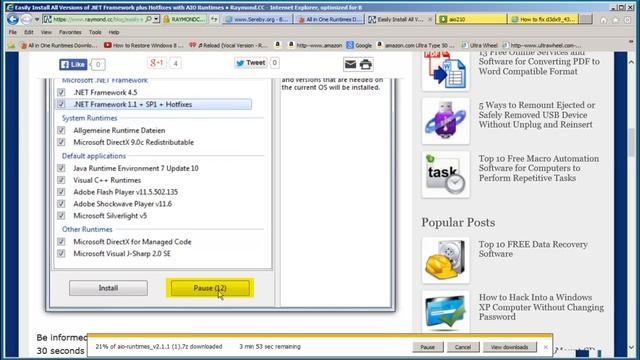Open the address bar dropdown arrow

[156, 19]
